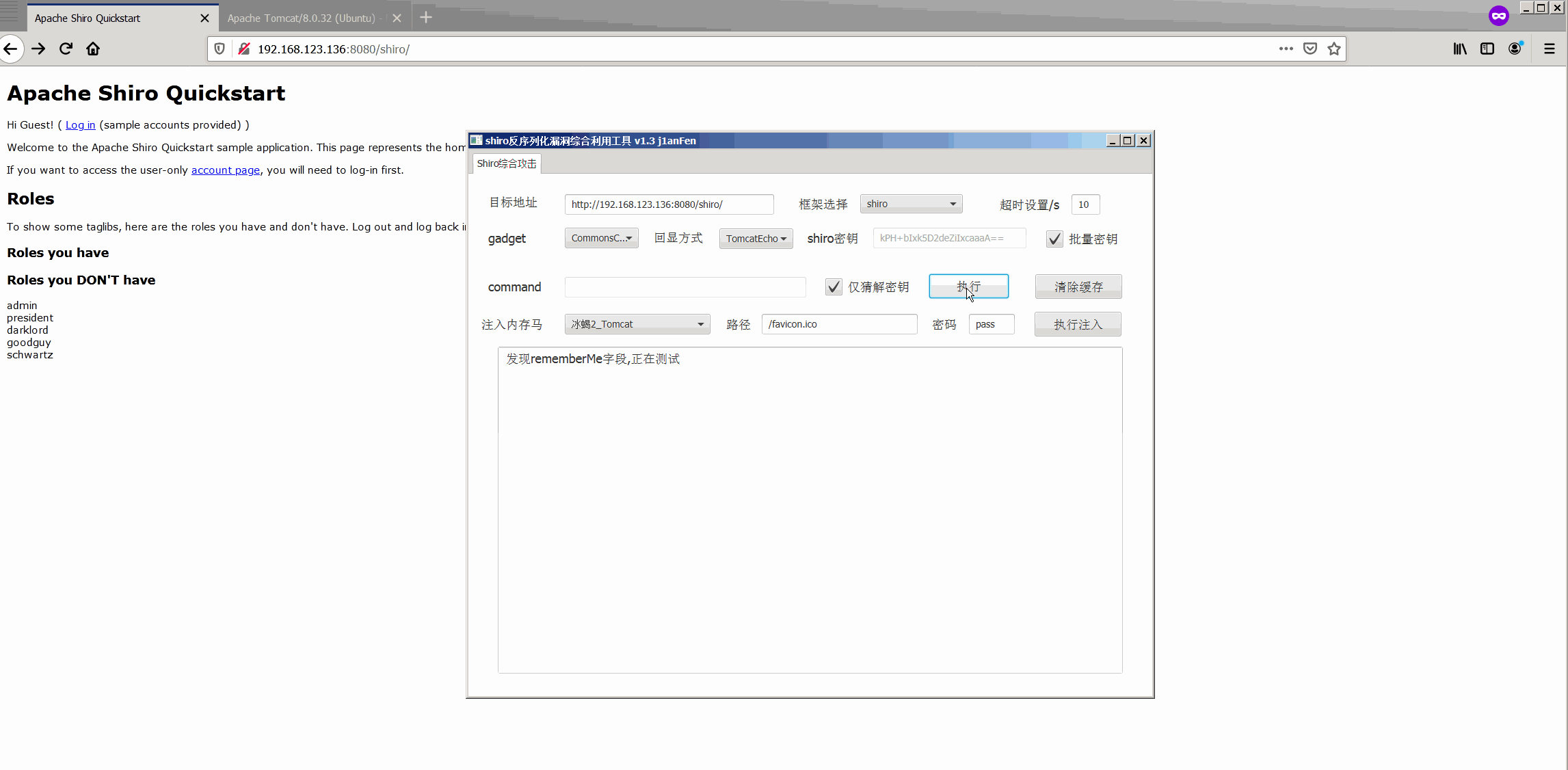Viewport: 1568px width, 770px height.
Task: Open the 冰蝎2_Tomcat memory shell dropdown
Action: (637, 324)
